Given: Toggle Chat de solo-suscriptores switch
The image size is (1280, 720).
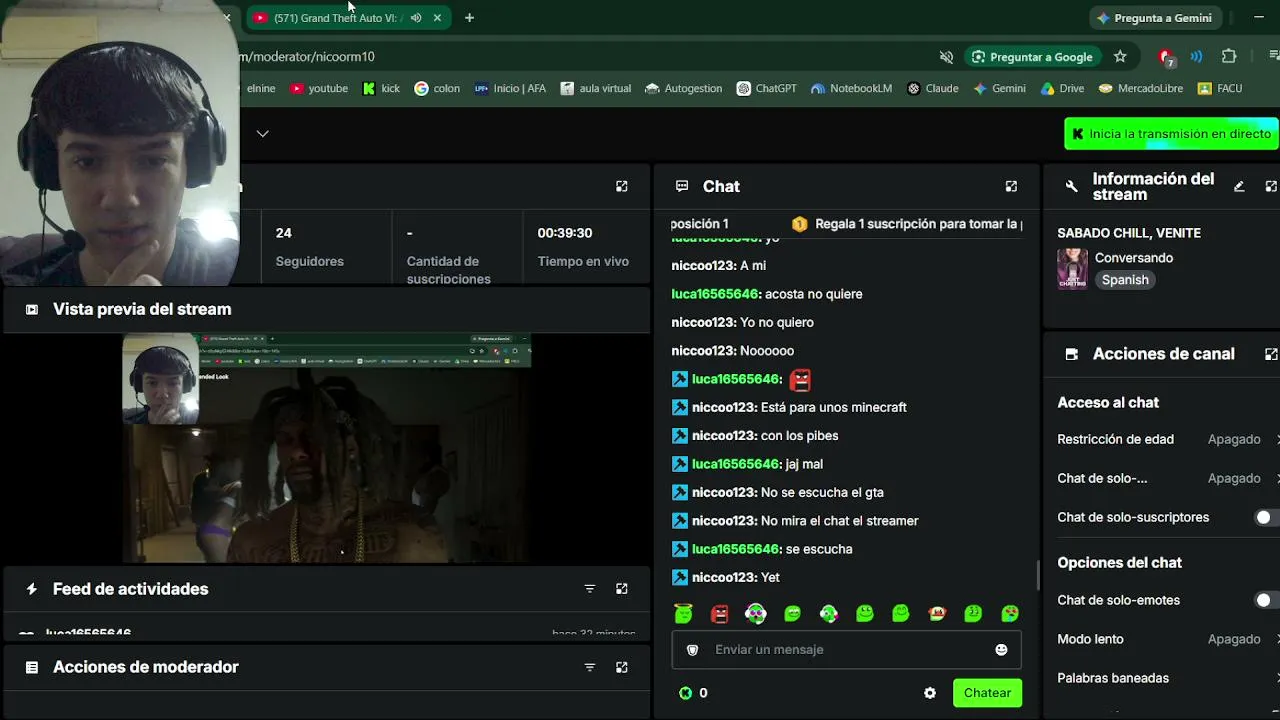Looking at the screenshot, I should coord(1267,518).
